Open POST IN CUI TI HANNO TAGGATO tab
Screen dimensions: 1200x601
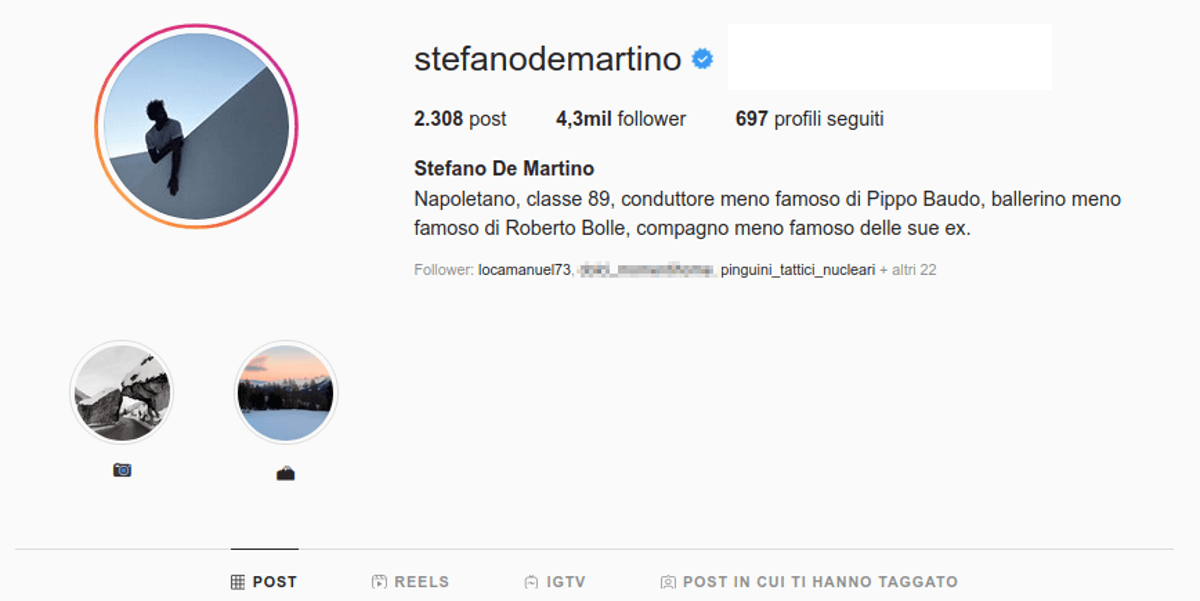[x=809, y=581]
